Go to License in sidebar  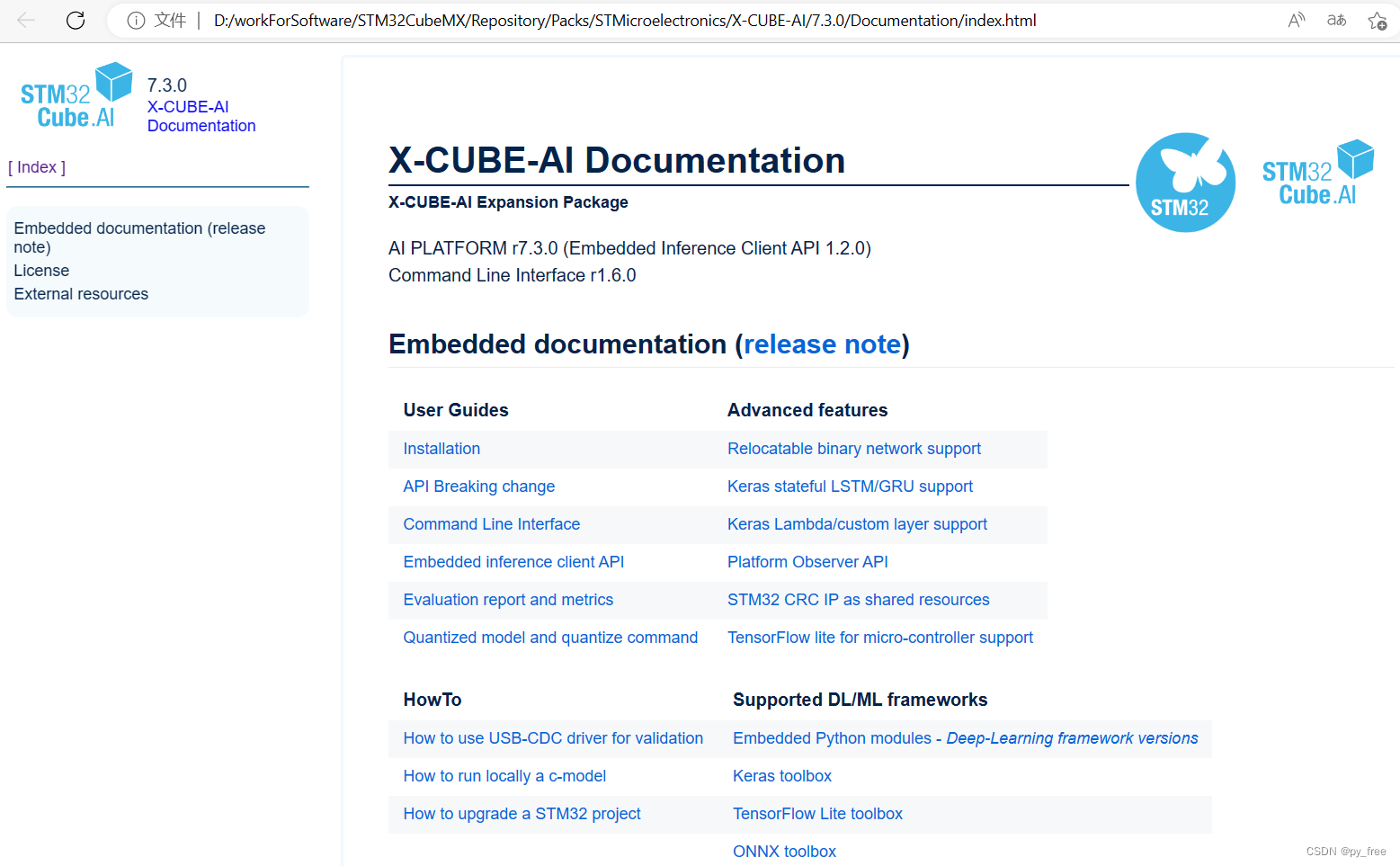tap(41, 271)
